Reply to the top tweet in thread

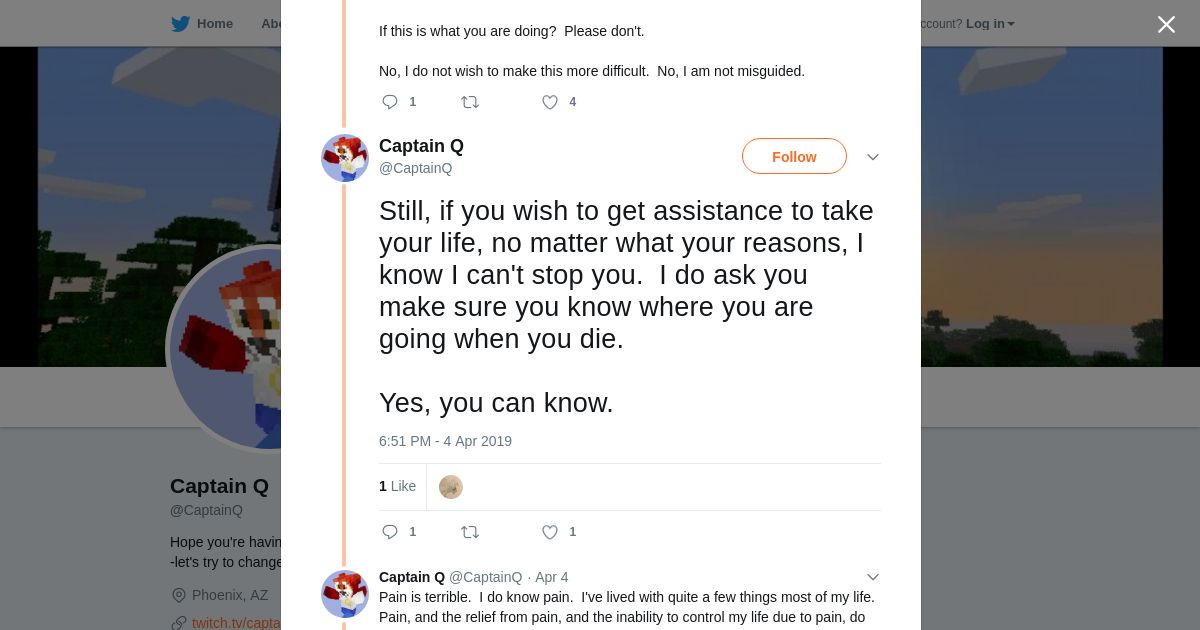point(390,102)
